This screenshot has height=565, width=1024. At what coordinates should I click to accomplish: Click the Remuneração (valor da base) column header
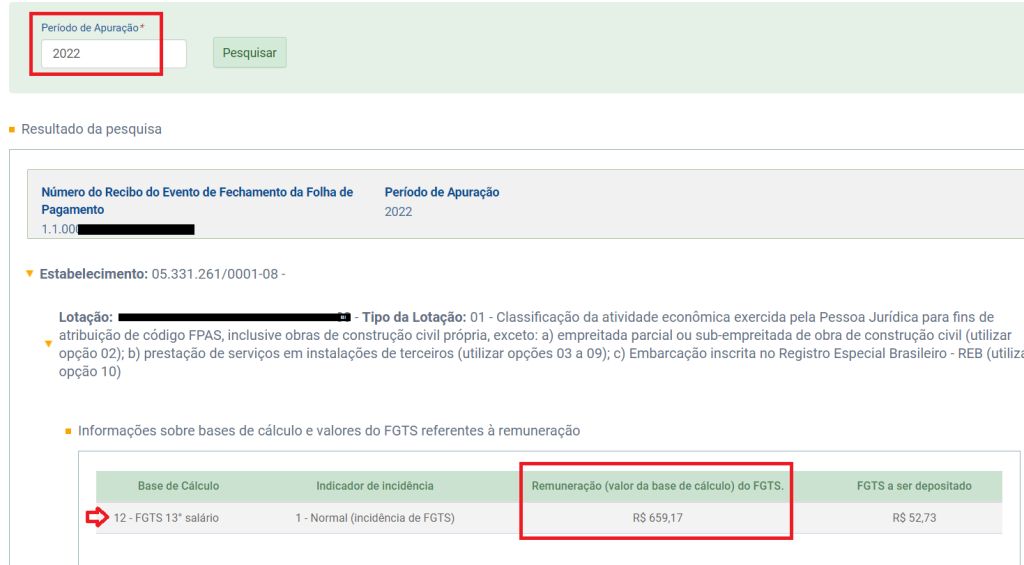(657, 486)
